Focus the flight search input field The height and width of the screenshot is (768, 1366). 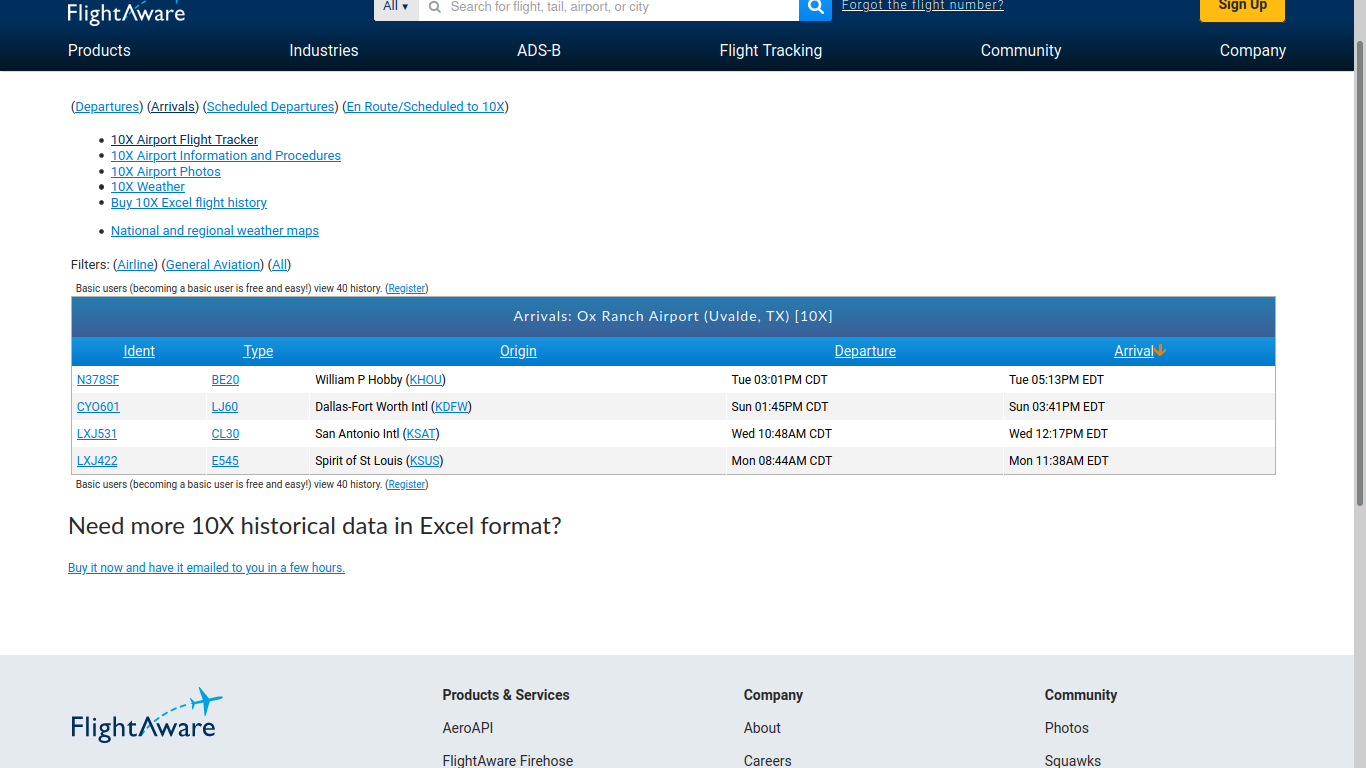(x=609, y=8)
